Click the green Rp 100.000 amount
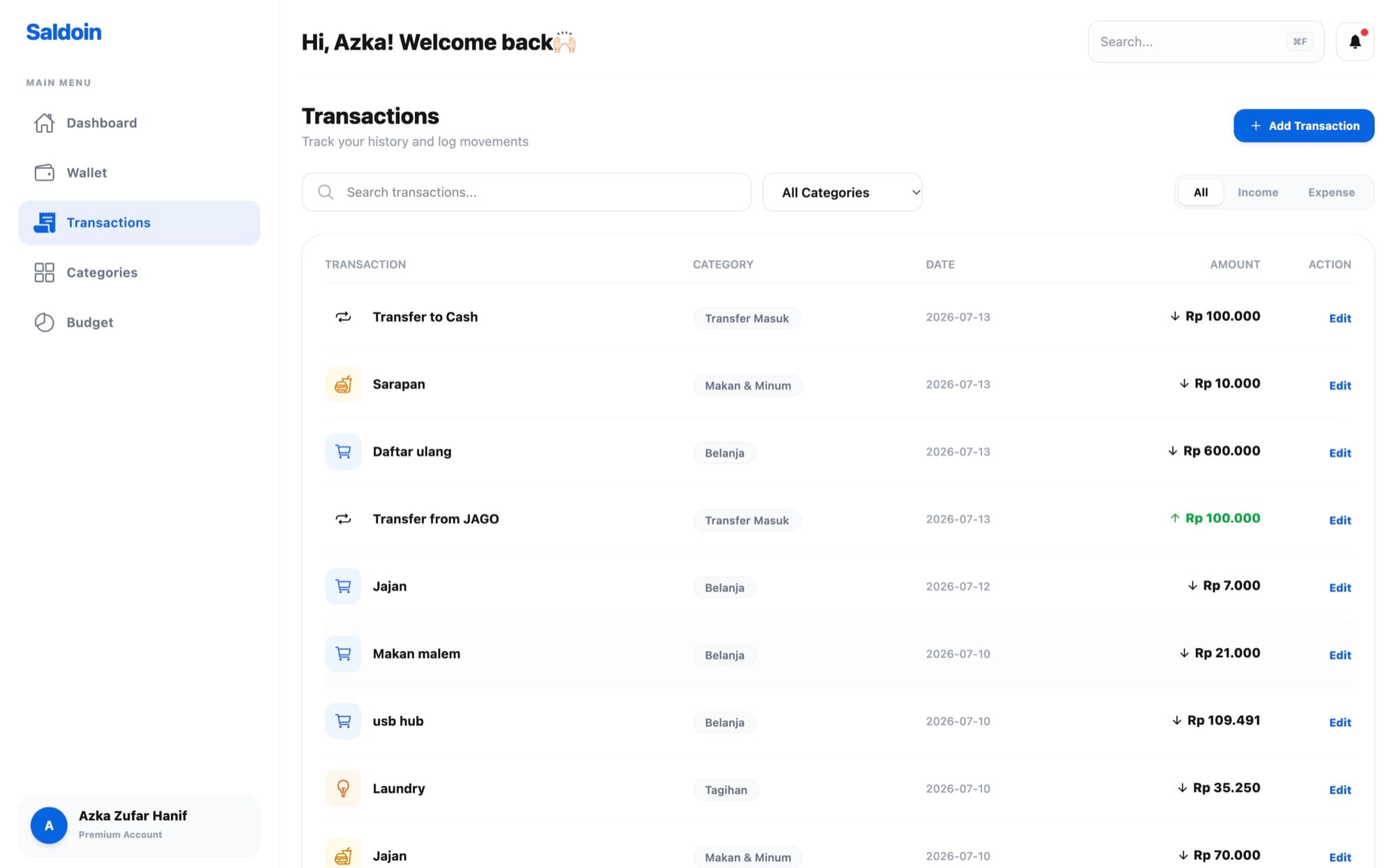The width and height of the screenshot is (1397, 868). (1215, 518)
